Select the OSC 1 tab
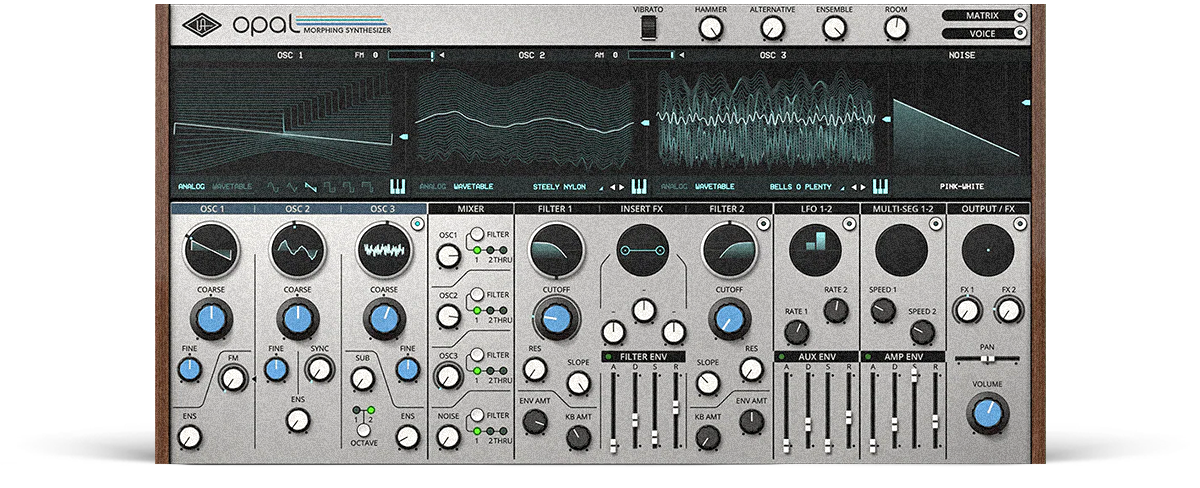The image size is (1200, 488). pos(212,208)
